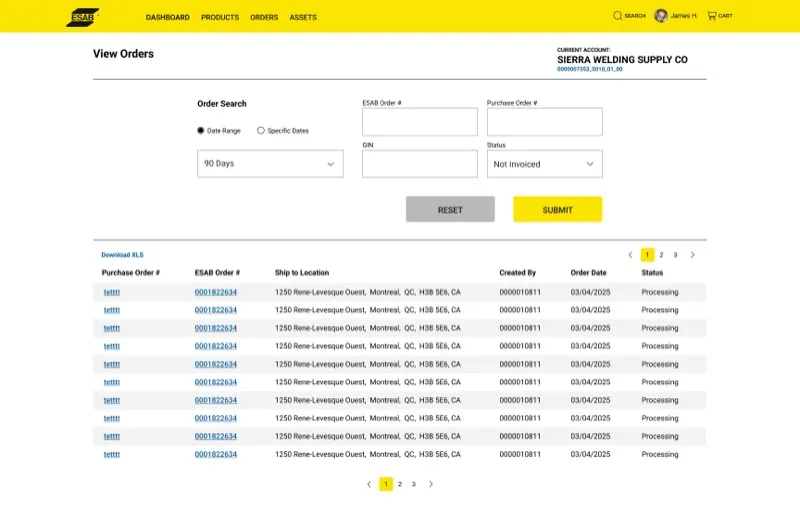Viewport: 800px width, 517px height.
Task: Click the James H. username text
Action: [x=684, y=16]
